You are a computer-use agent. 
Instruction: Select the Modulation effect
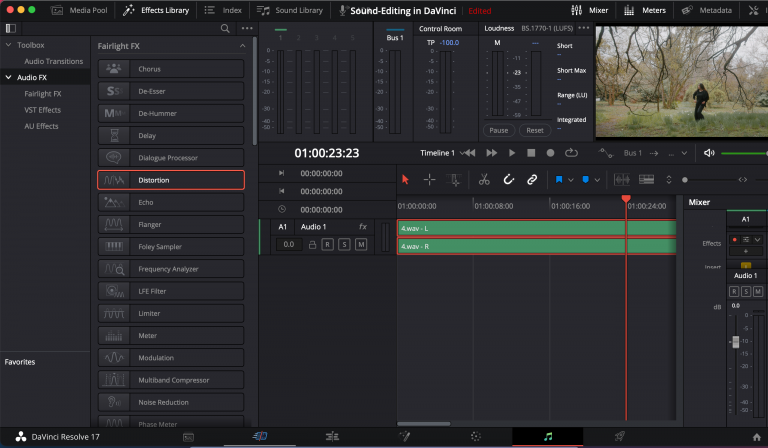[x=171, y=358]
